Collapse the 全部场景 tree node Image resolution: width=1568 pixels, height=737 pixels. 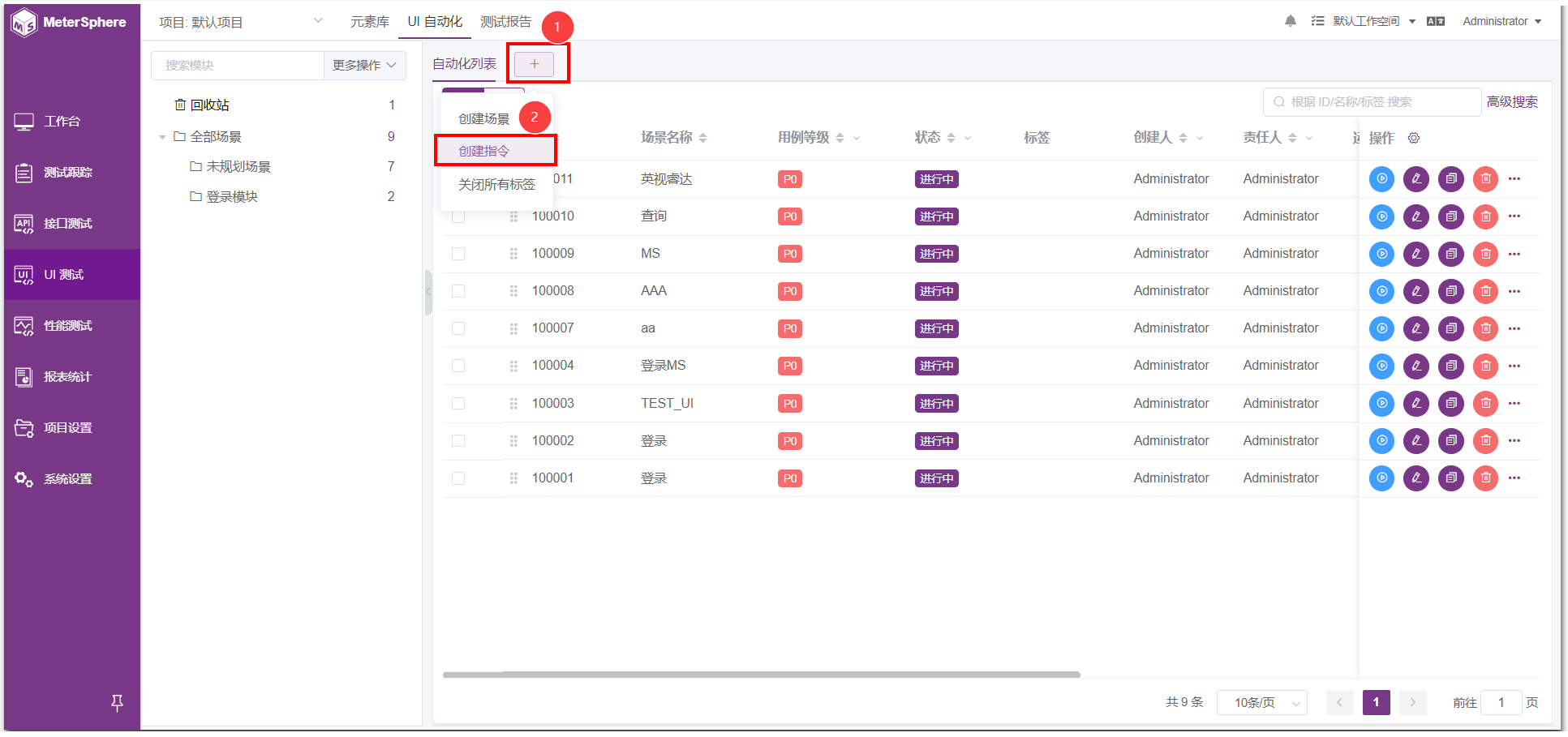click(x=162, y=137)
